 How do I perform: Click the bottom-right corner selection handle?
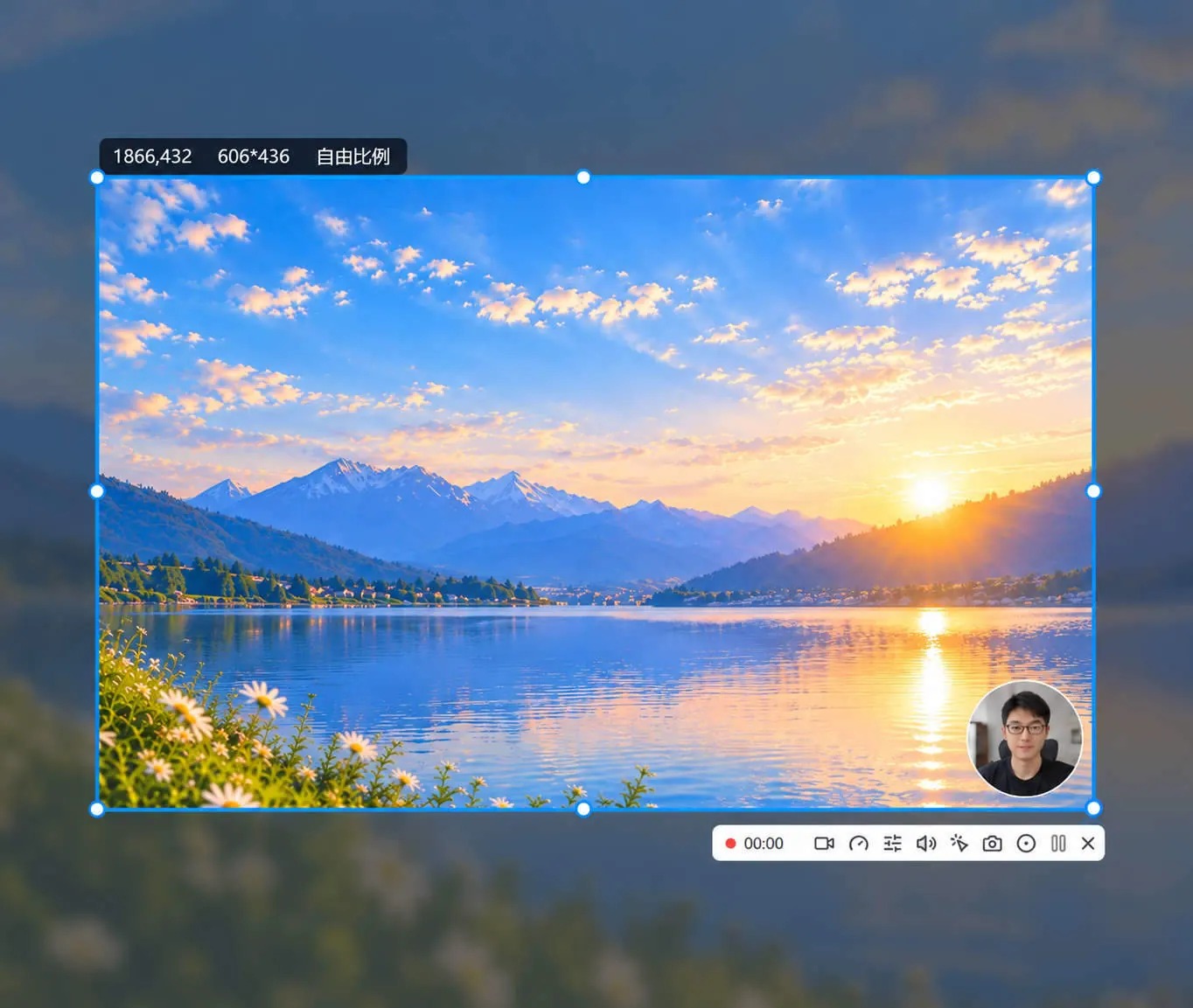1093,809
